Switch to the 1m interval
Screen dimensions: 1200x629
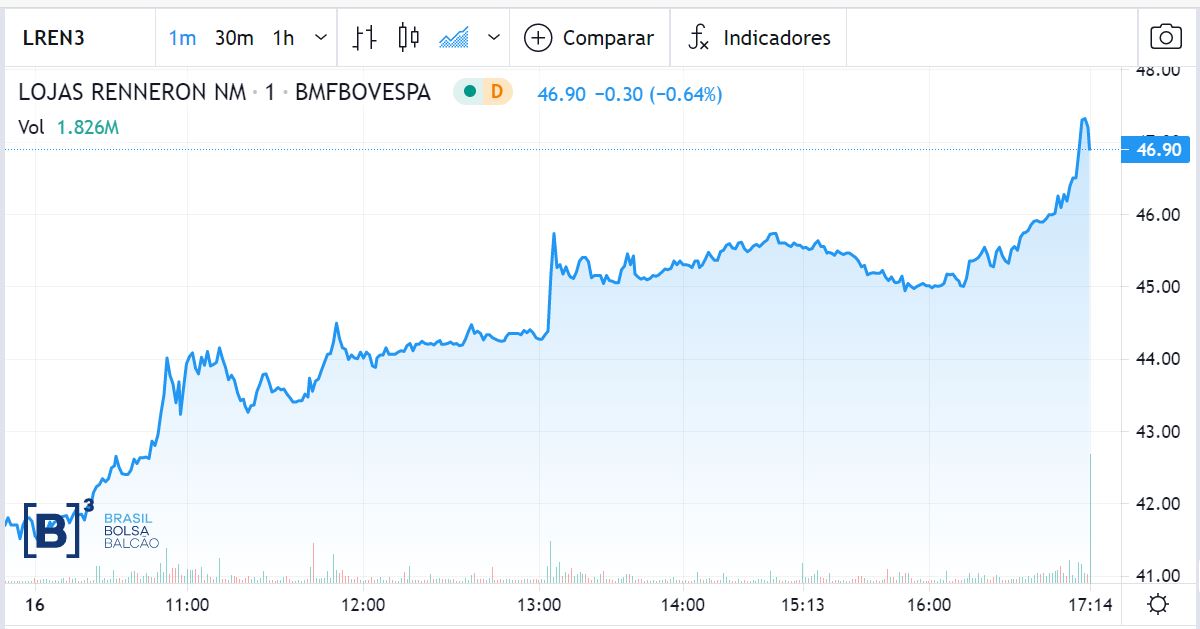[182, 38]
